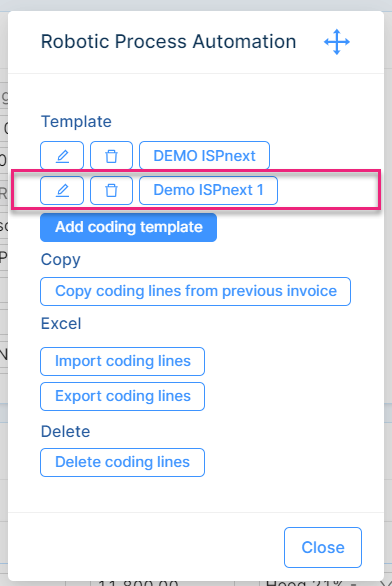The width and height of the screenshot is (392, 586).
Task: Apply the DEMO ISPnext template
Action: click(x=204, y=155)
